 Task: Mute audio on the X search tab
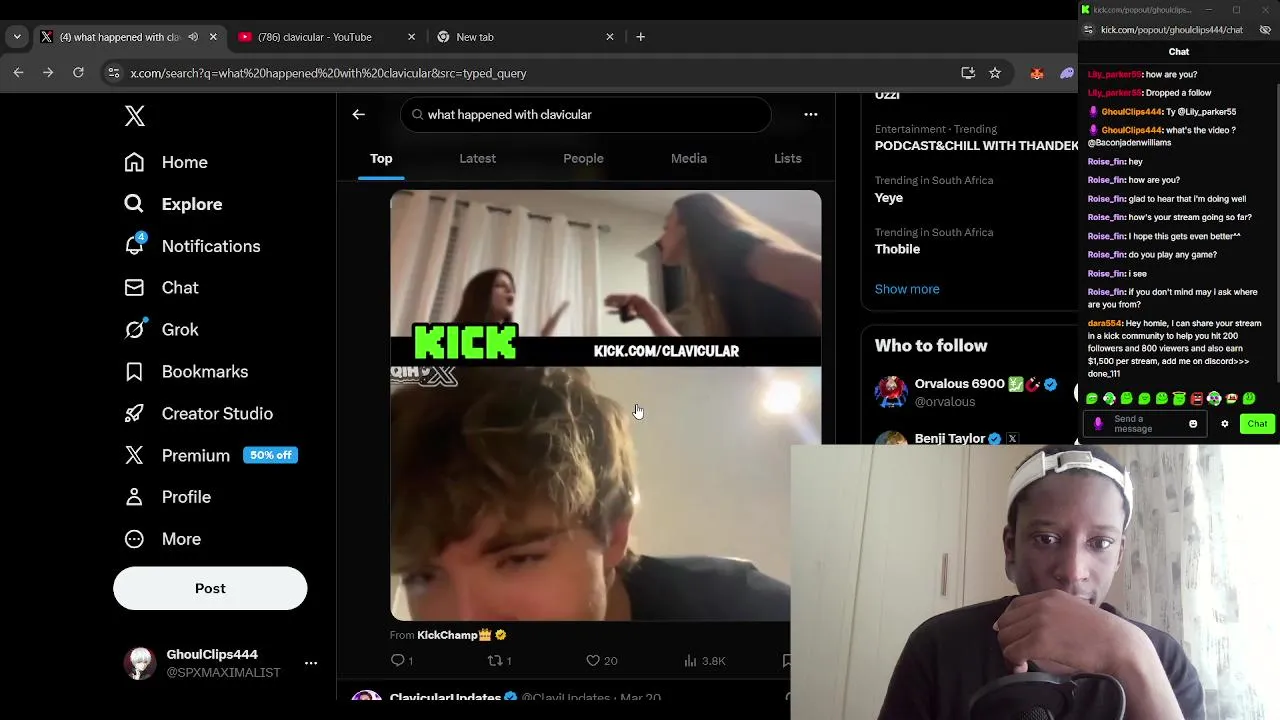193,37
